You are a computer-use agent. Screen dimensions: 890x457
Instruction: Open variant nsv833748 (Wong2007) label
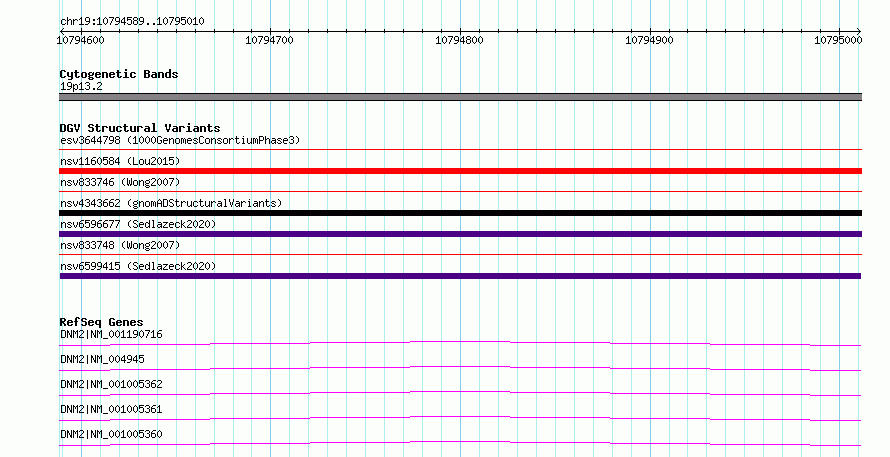click(120, 245)
